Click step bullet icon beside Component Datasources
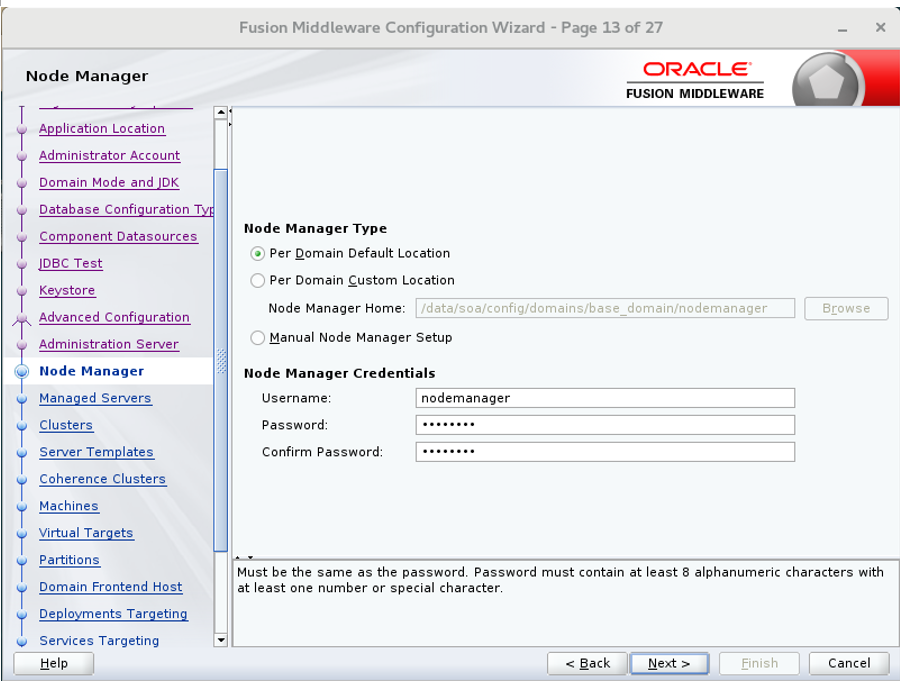This screenshot has height=683, width=900. click(22, 237)
